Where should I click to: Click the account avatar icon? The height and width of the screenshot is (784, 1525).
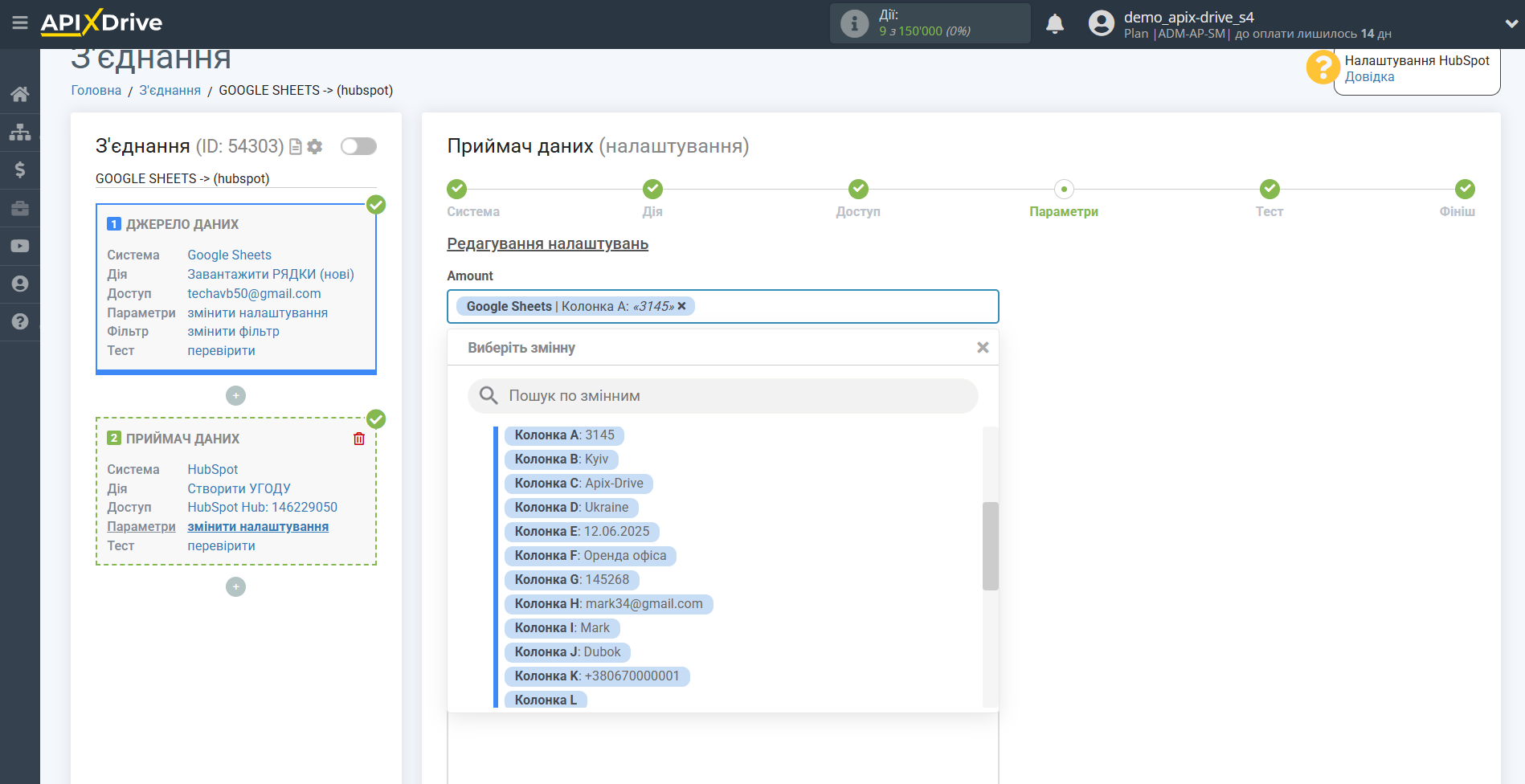pyautogui.click(x=1102, y=23)
